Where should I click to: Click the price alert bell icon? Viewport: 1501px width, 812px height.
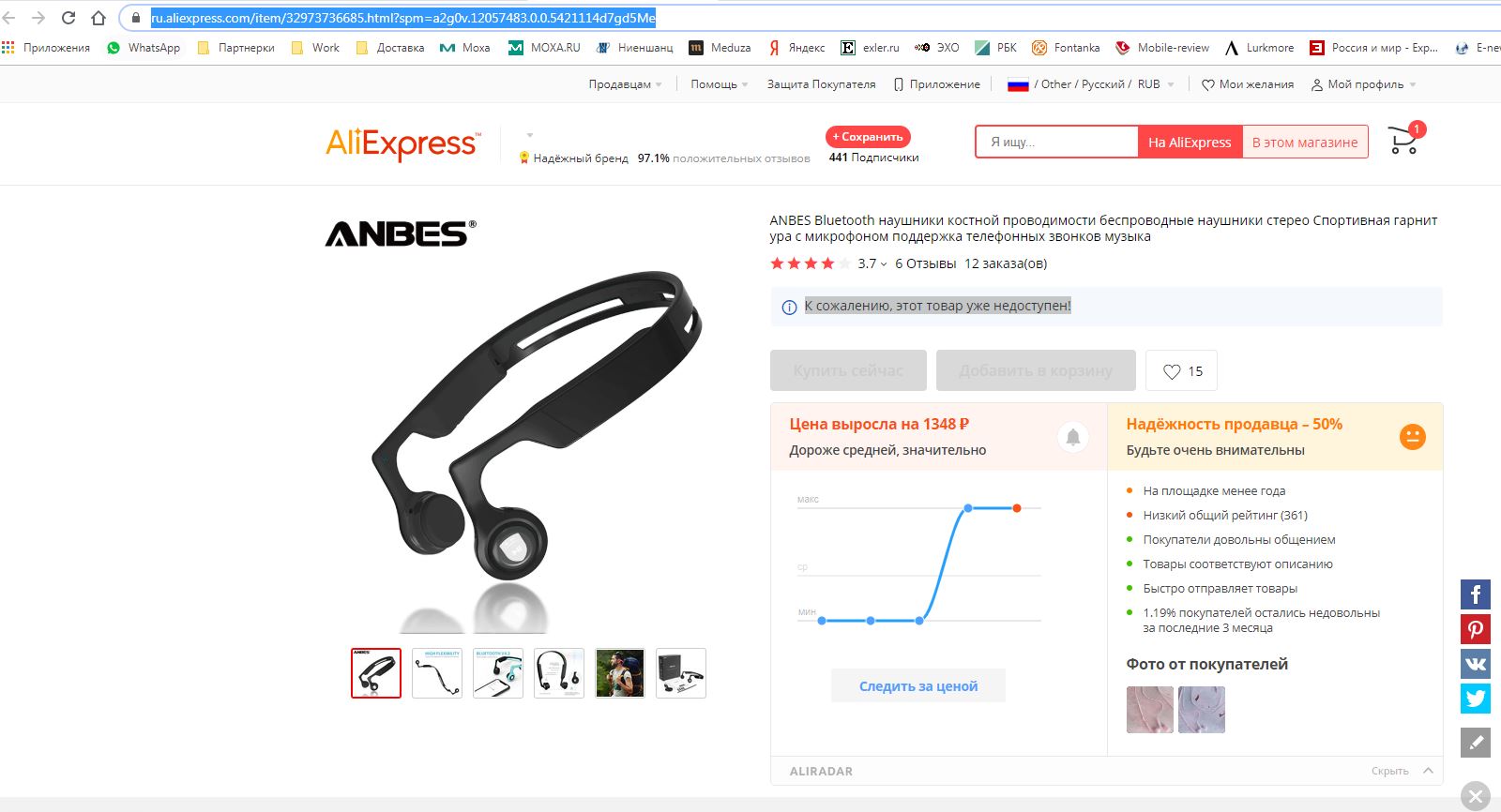point(1073,437)
